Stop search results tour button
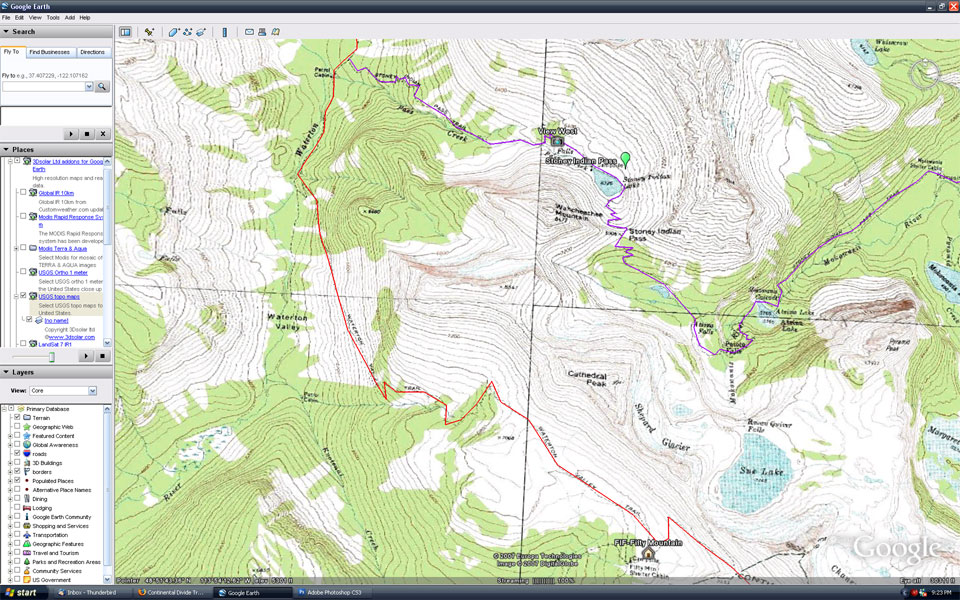 pyautogui.click(x=87, y=133)
